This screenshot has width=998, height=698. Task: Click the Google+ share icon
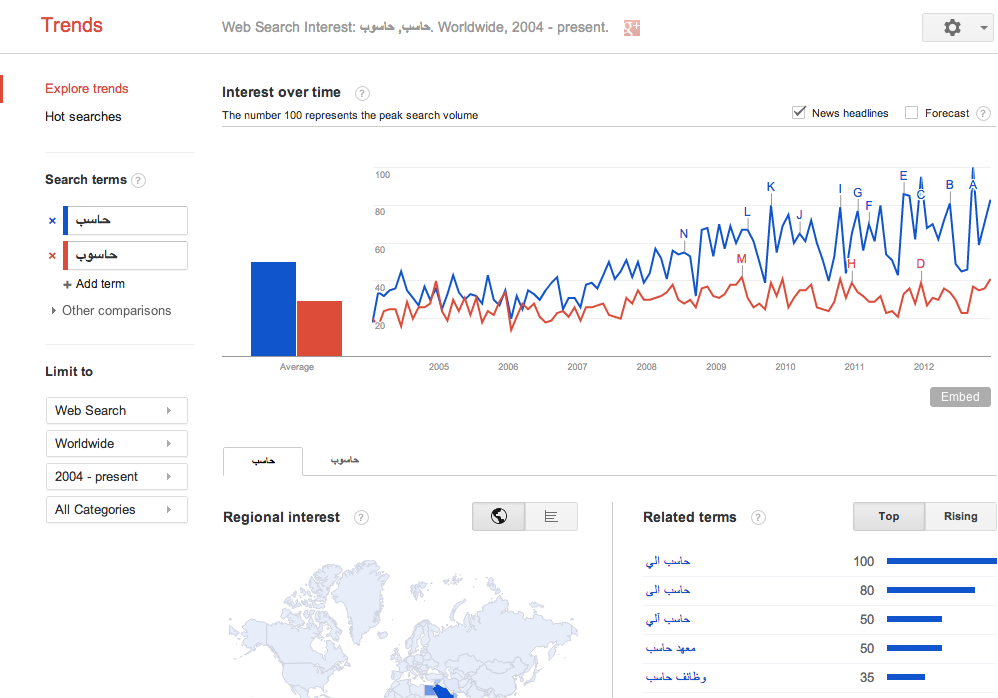tap(631, 28)
